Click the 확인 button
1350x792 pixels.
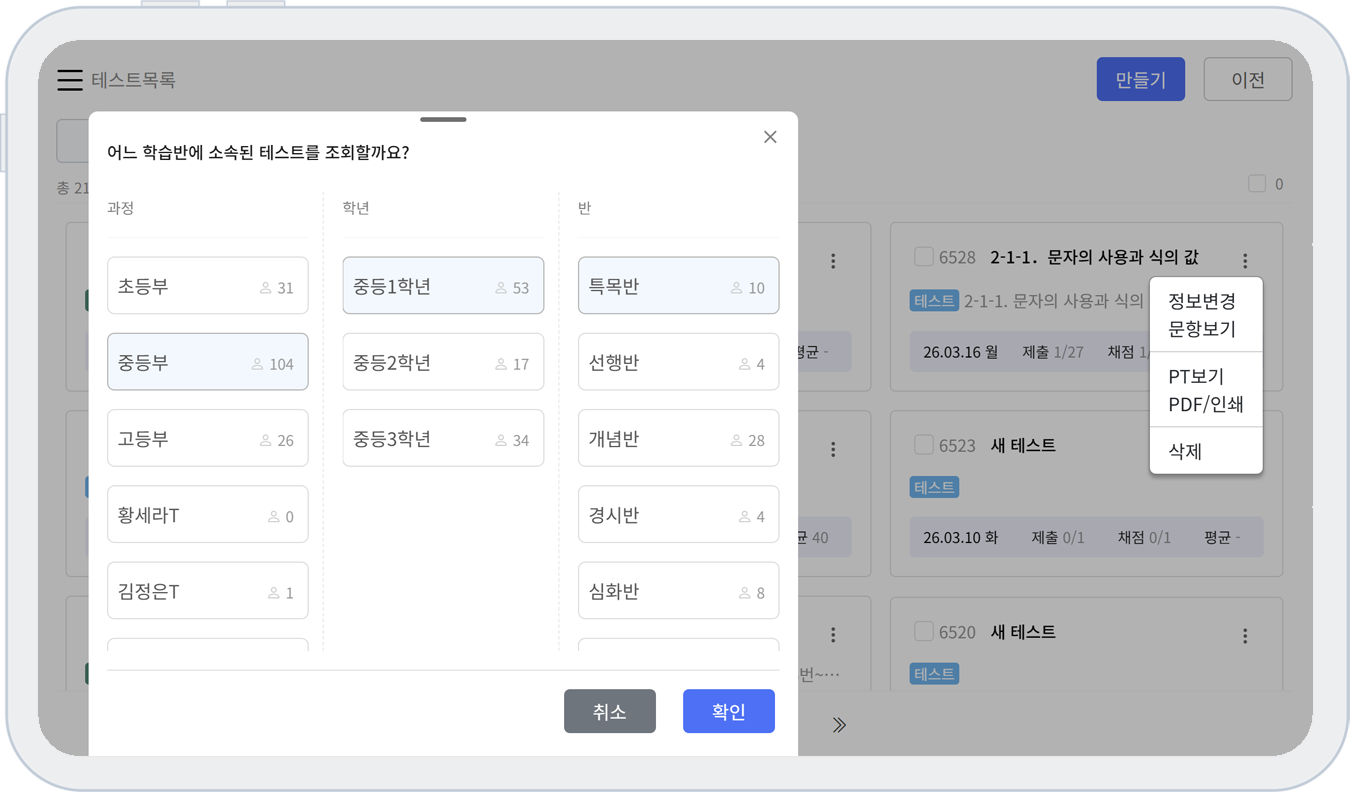(x=728, y=711)
